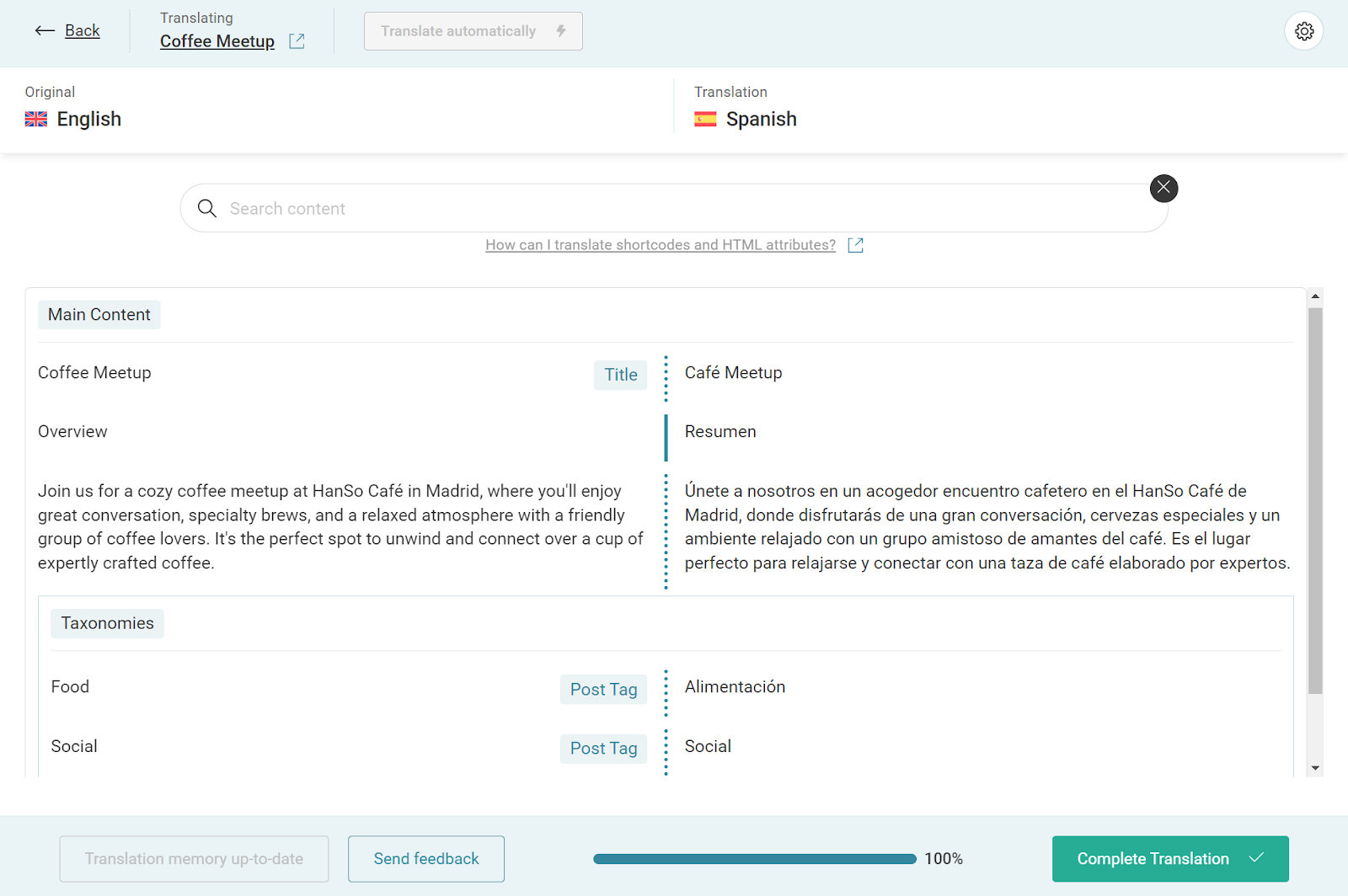Click the British flag beside English
The image size is (1348, 896).
tap(35, 119)
